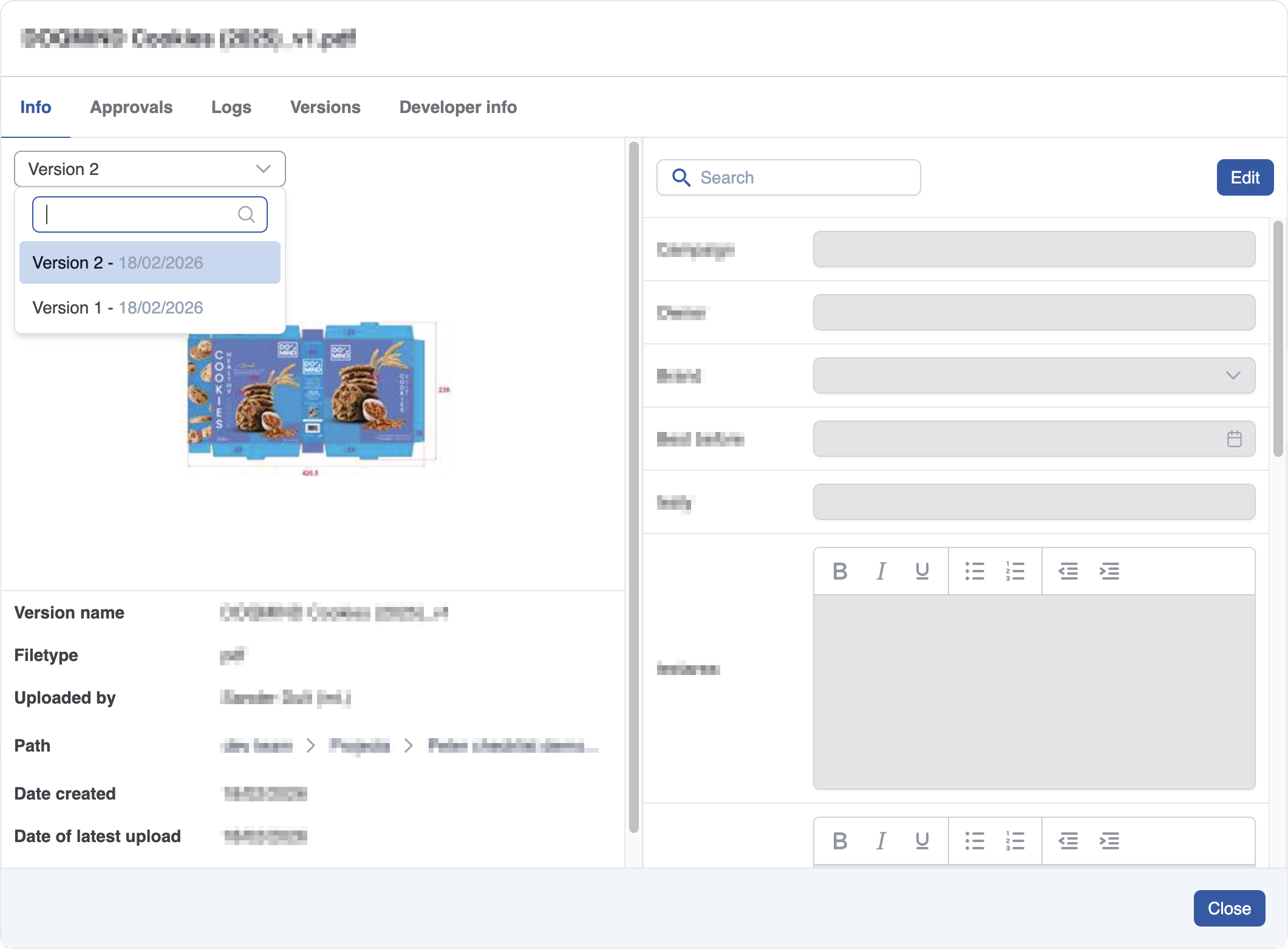
Task: Open the Approvals tab
Action: 131,108
